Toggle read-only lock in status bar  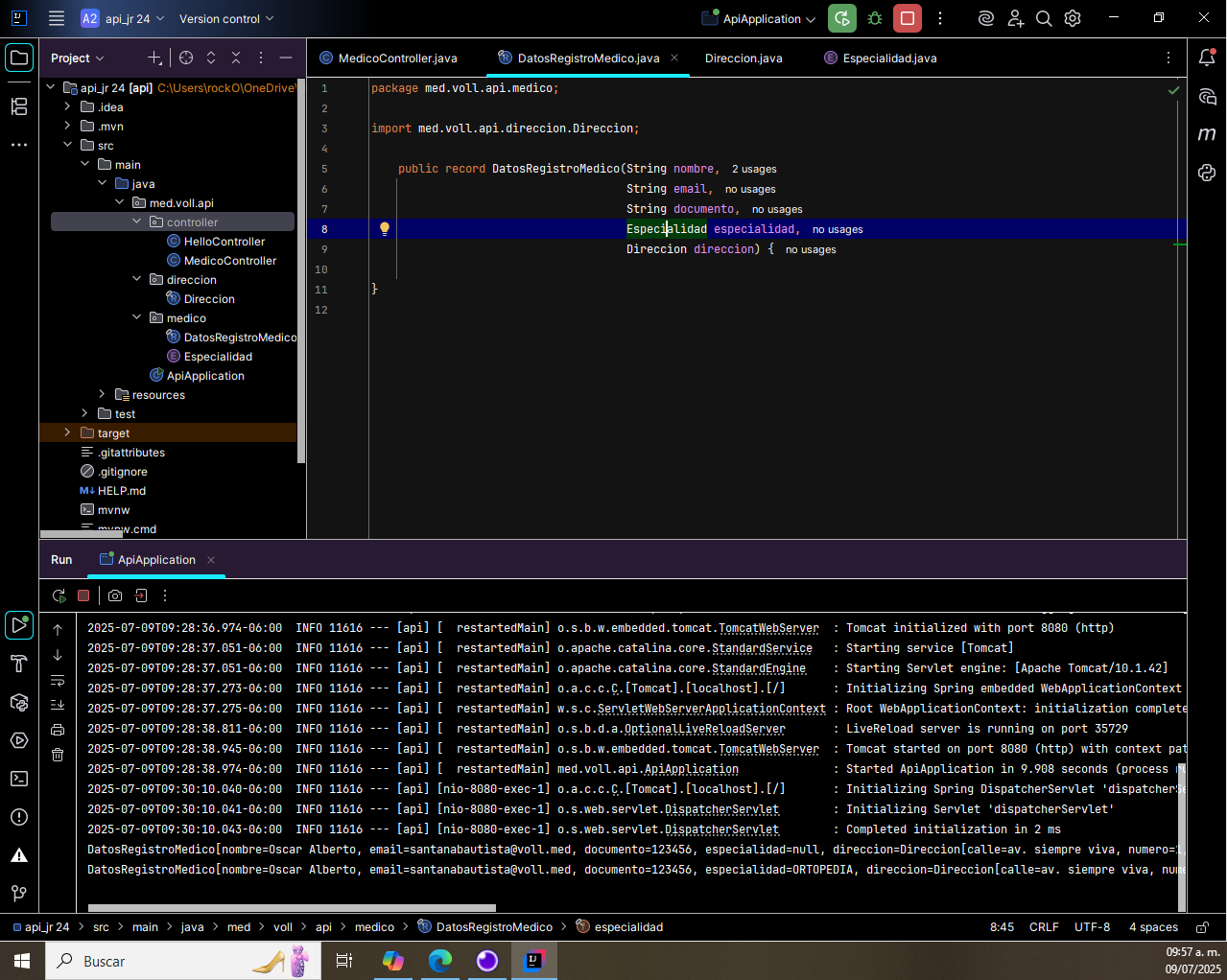point(1201,927)
